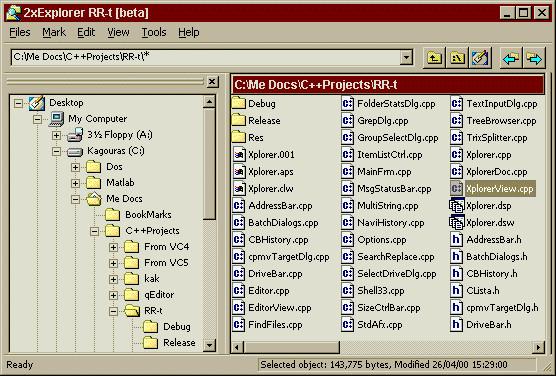The height and width of the screenshot is (376, 556).
Task: Select the AddressBar.h header file icon
Action: pyautogui.click(x=456, y=239)
